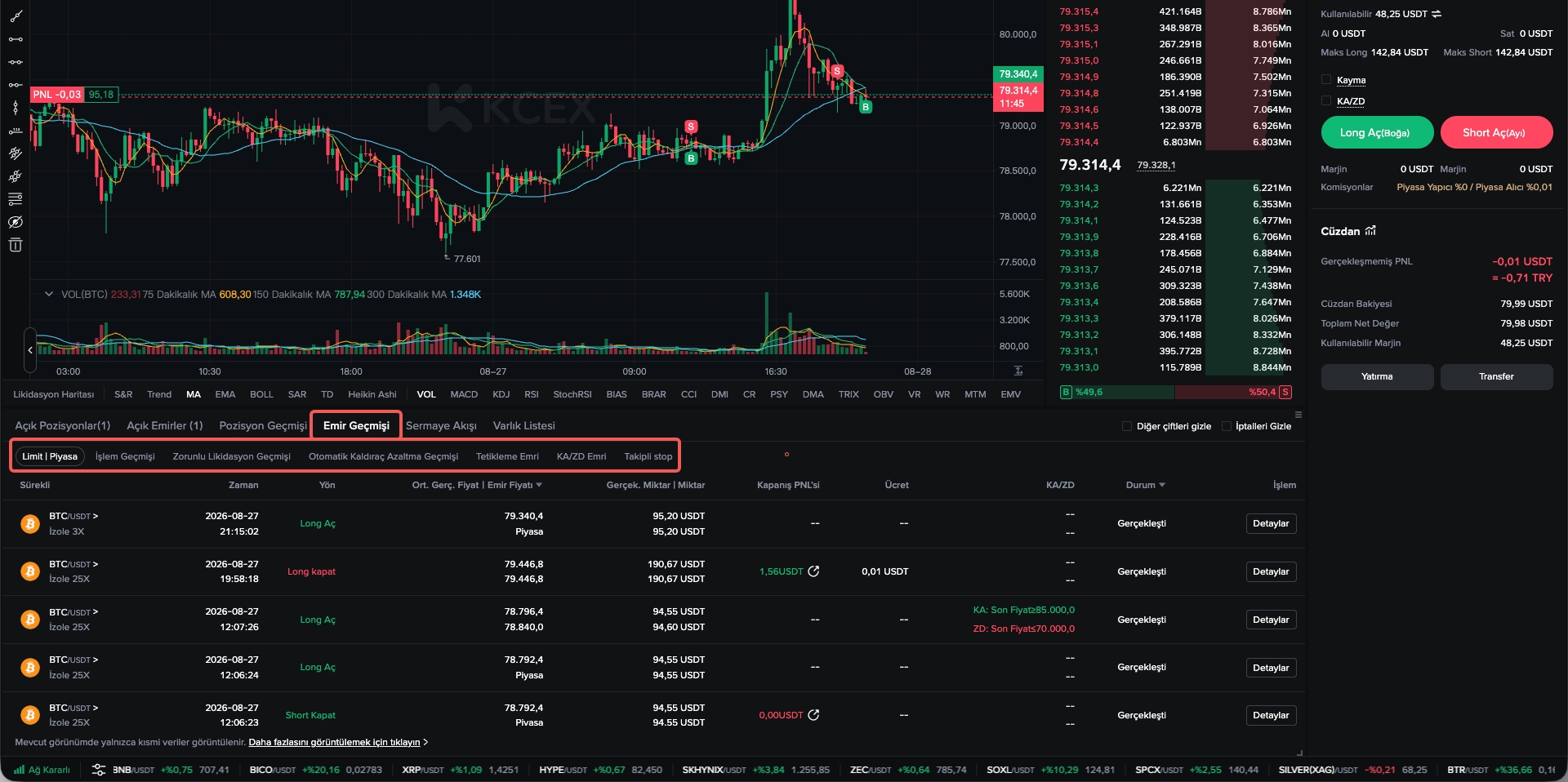Share the 1,56USDT closing PNL
Screen dimensions: 1568x782
click(x=813, y=571)
